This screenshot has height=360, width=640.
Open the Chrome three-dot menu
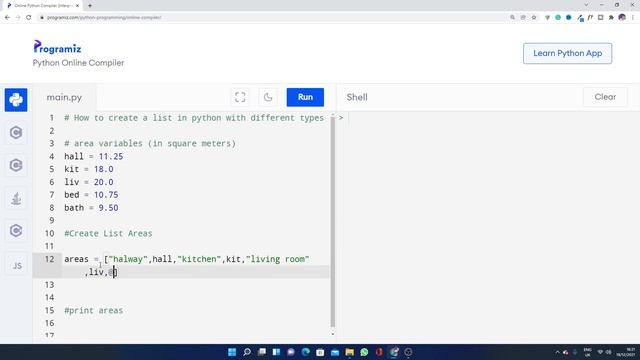633,18
